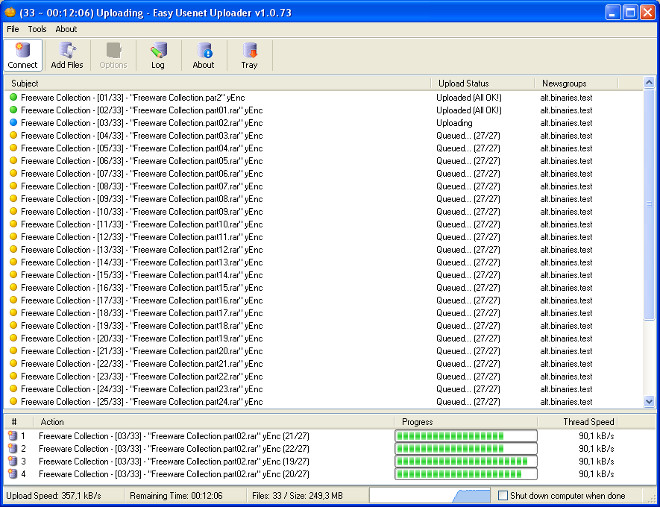
Task: Send application to Tray icon
Action: coord(249,55)
